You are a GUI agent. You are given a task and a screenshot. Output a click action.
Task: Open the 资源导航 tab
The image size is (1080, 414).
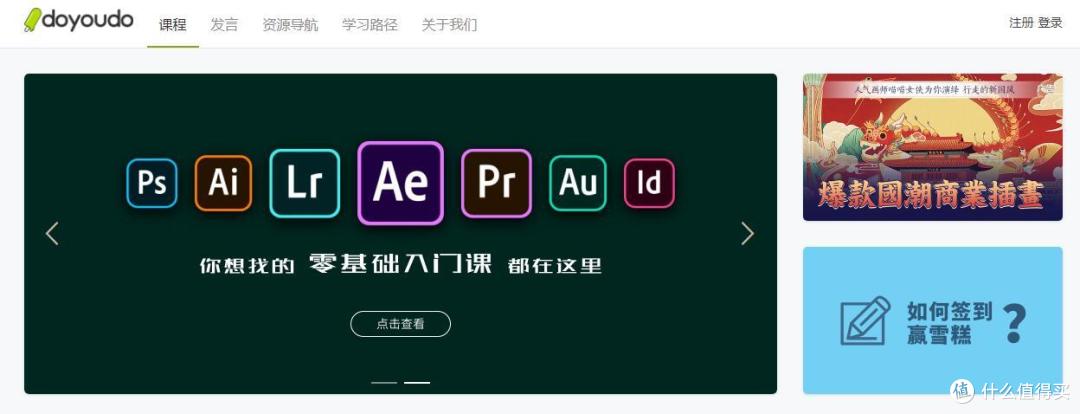coord(291,25)
